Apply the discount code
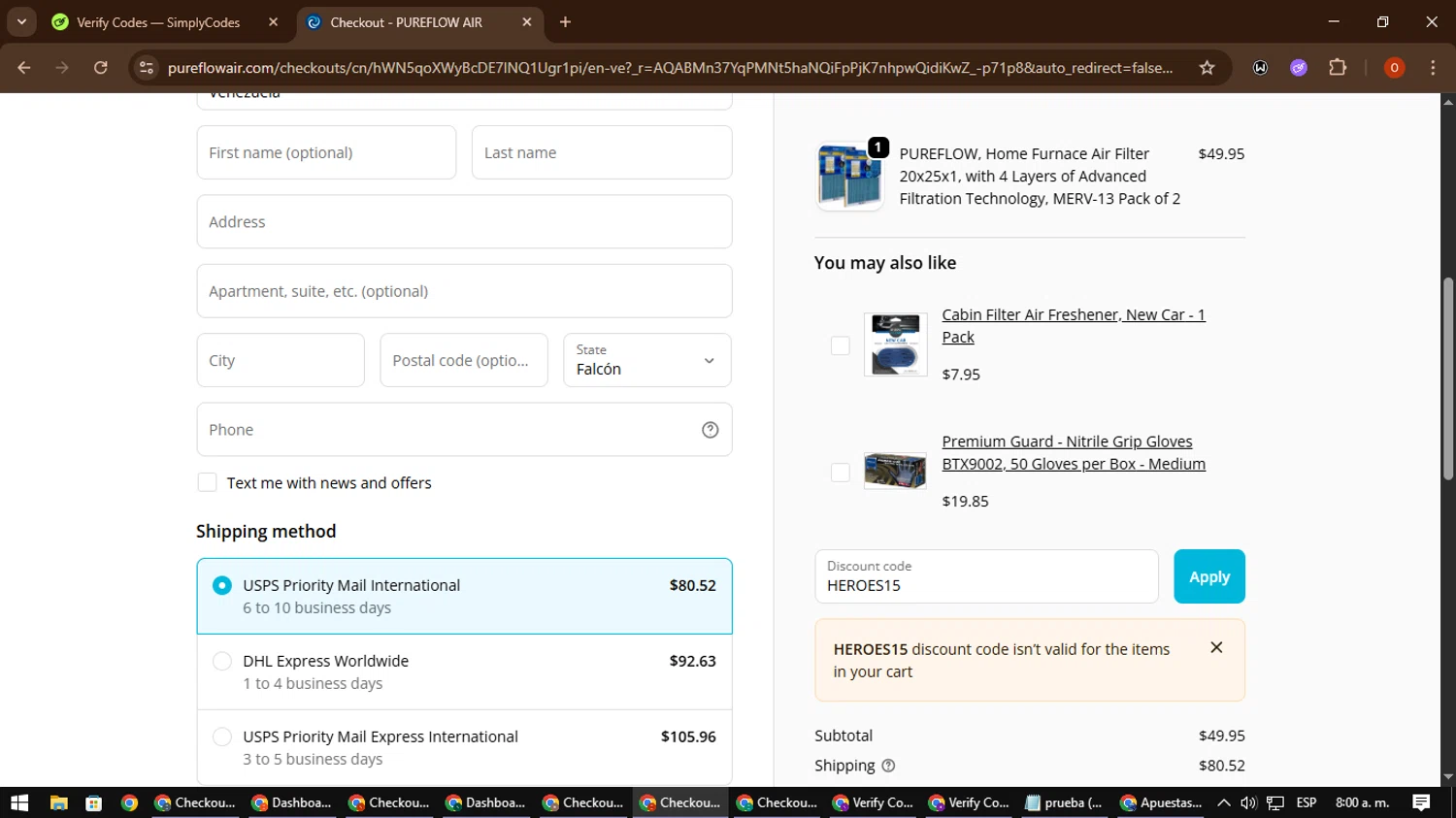 point(1209,576)
